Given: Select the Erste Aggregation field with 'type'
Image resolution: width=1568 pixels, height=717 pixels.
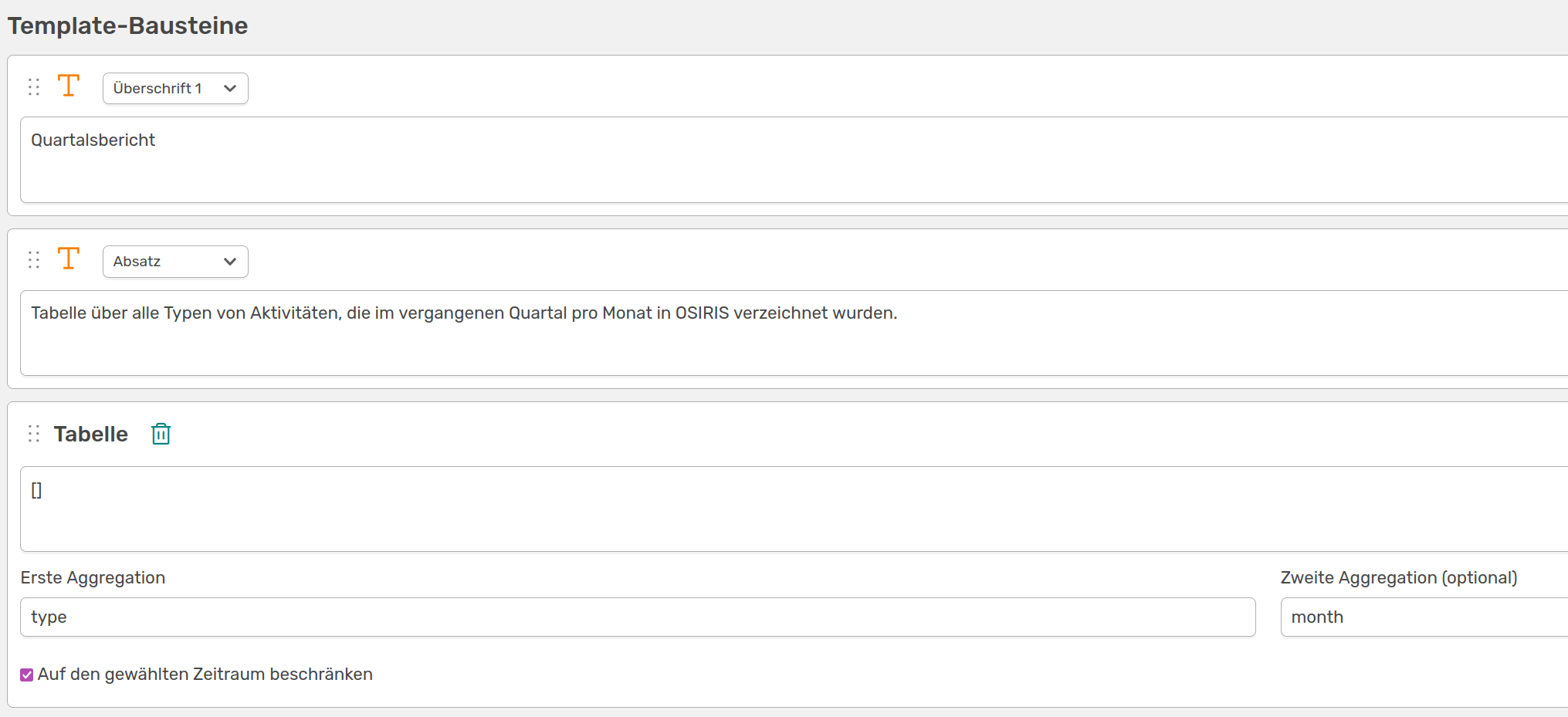Looking at the screenshot, I should click(638, 617).
